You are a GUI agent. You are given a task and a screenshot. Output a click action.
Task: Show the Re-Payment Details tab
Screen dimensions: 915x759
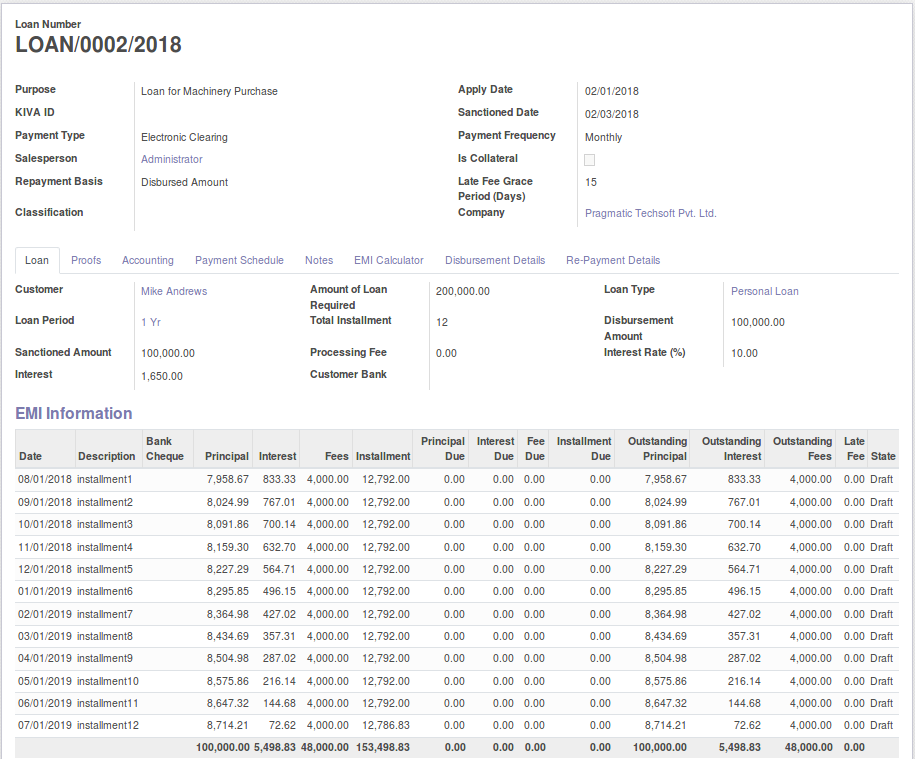(613, 260)
